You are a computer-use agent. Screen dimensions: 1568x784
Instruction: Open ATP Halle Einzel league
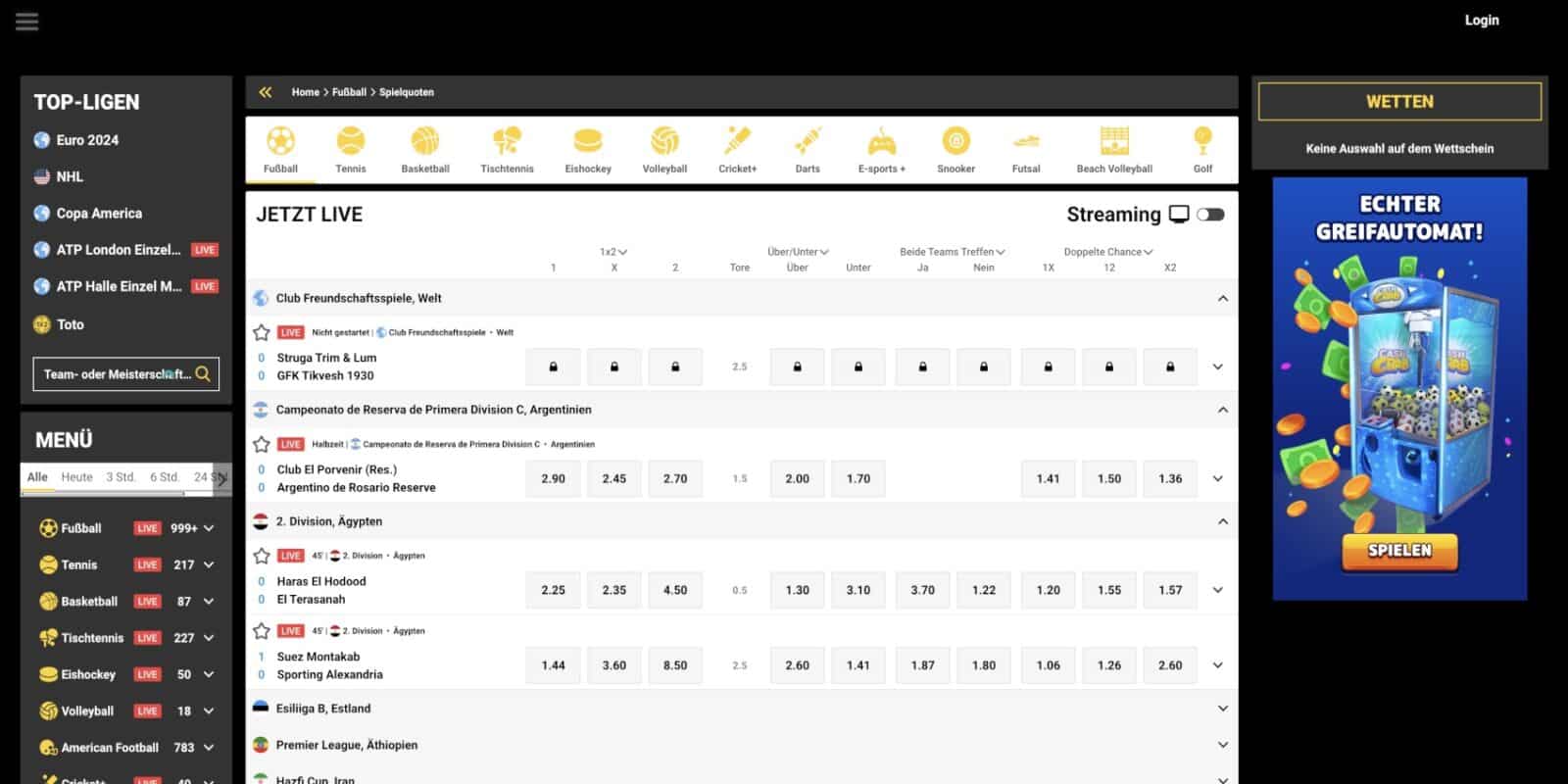(119, 286)
